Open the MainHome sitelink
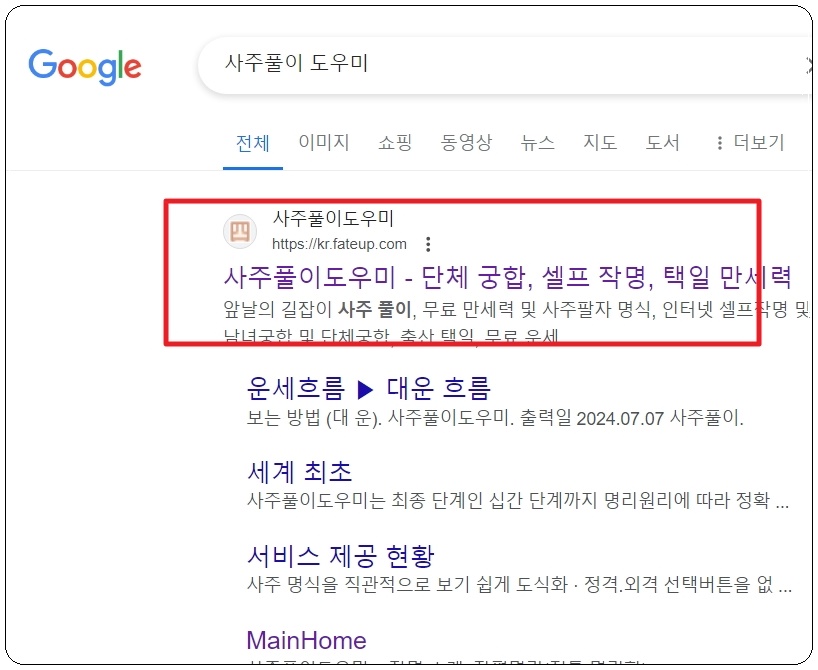Viewport: 818px width, 670px height. [306, 640]
